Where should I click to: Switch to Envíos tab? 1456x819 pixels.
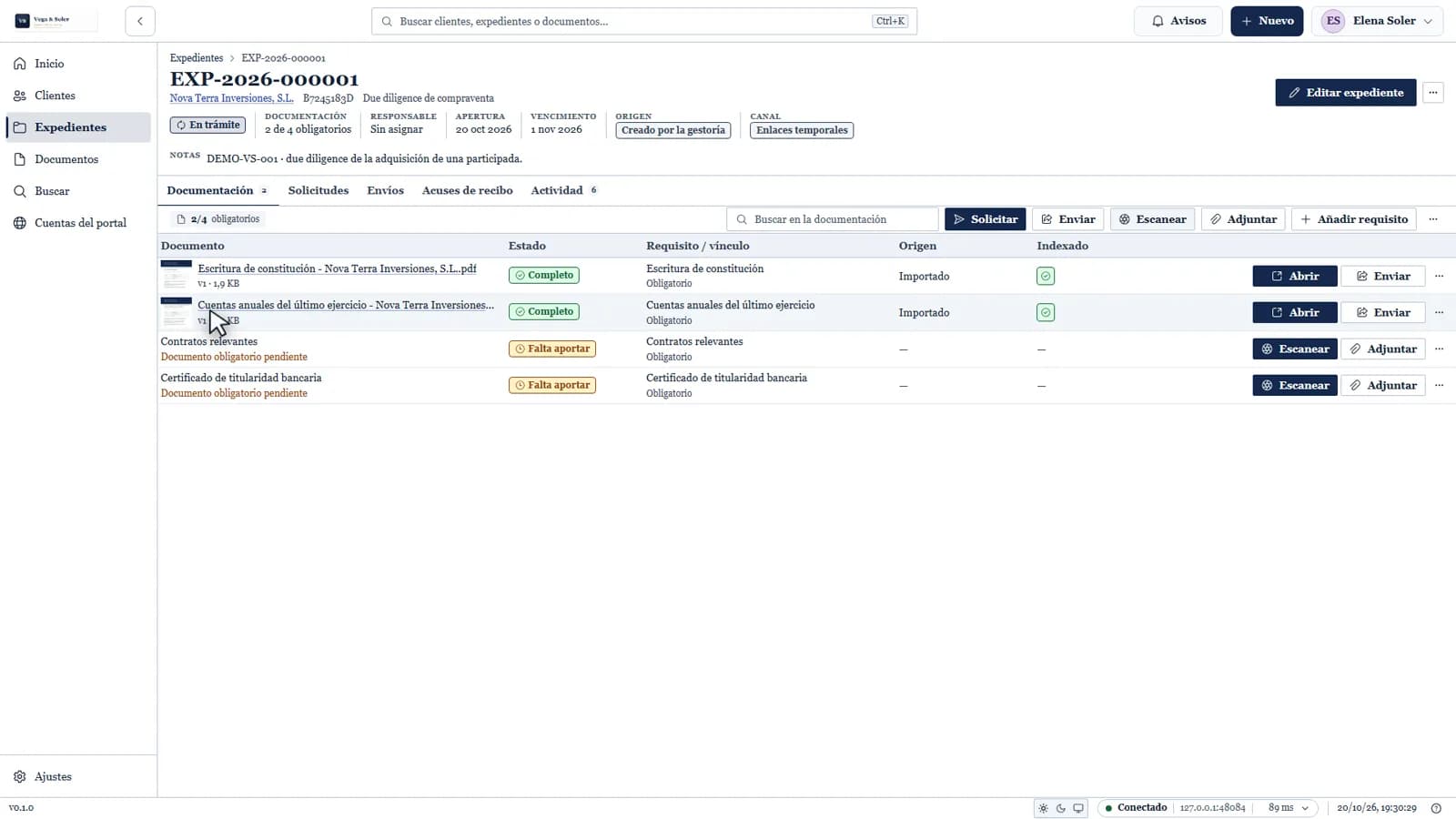click(x=385, y=190)
